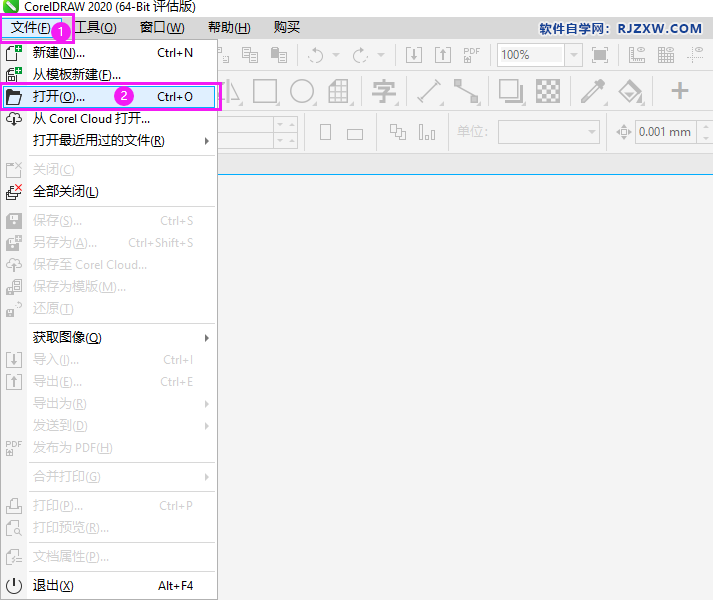Select the Text tool 字
The width and height of the screenshot is (713, 600).
[x=384, y=91]
